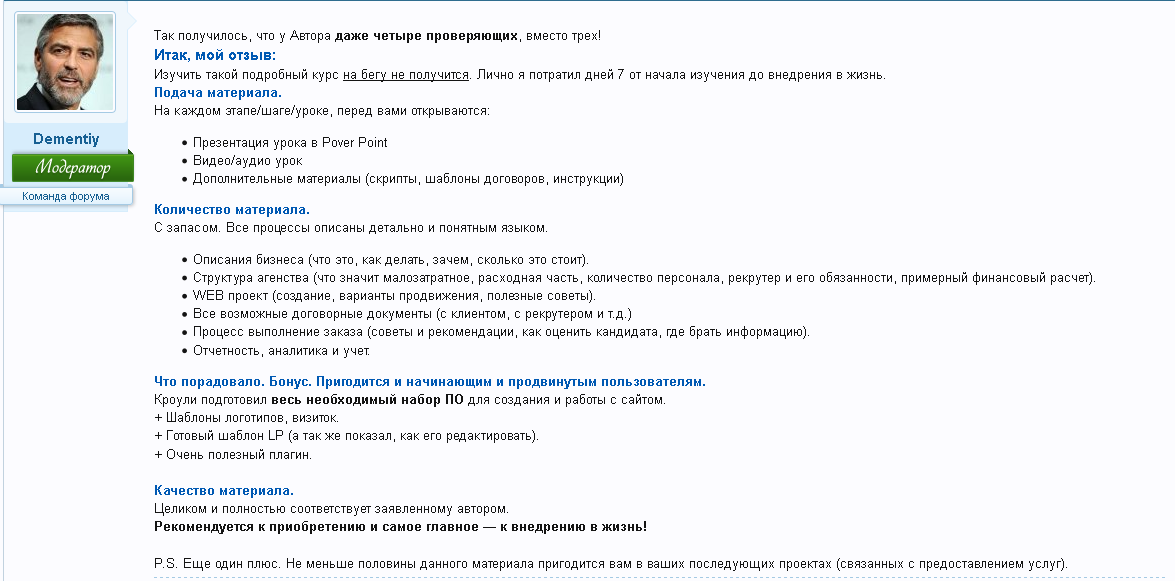Viewport: 1175px width, 581px height.
Task: Click the 'Презентация урока в Pover Point' bullet
Action: 290,143
